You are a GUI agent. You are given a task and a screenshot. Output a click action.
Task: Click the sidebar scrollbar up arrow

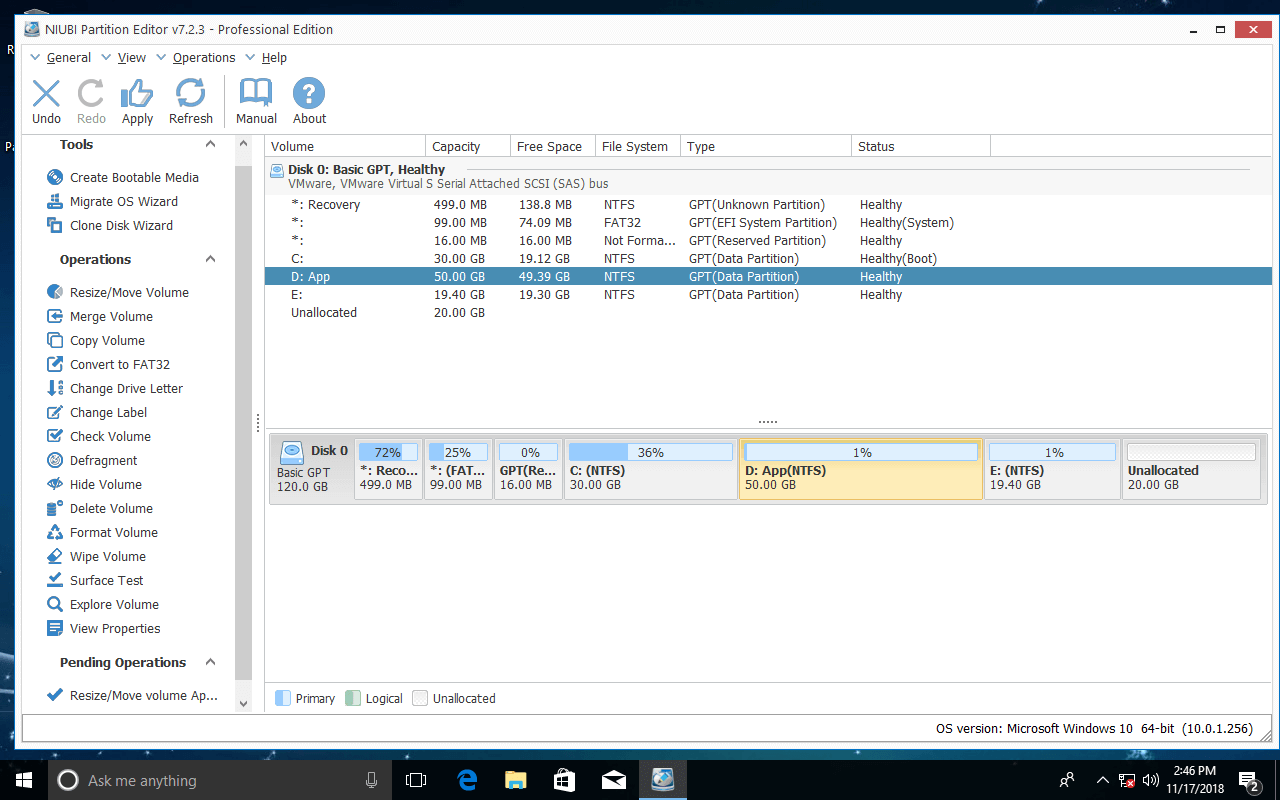(x=243, y=144)
